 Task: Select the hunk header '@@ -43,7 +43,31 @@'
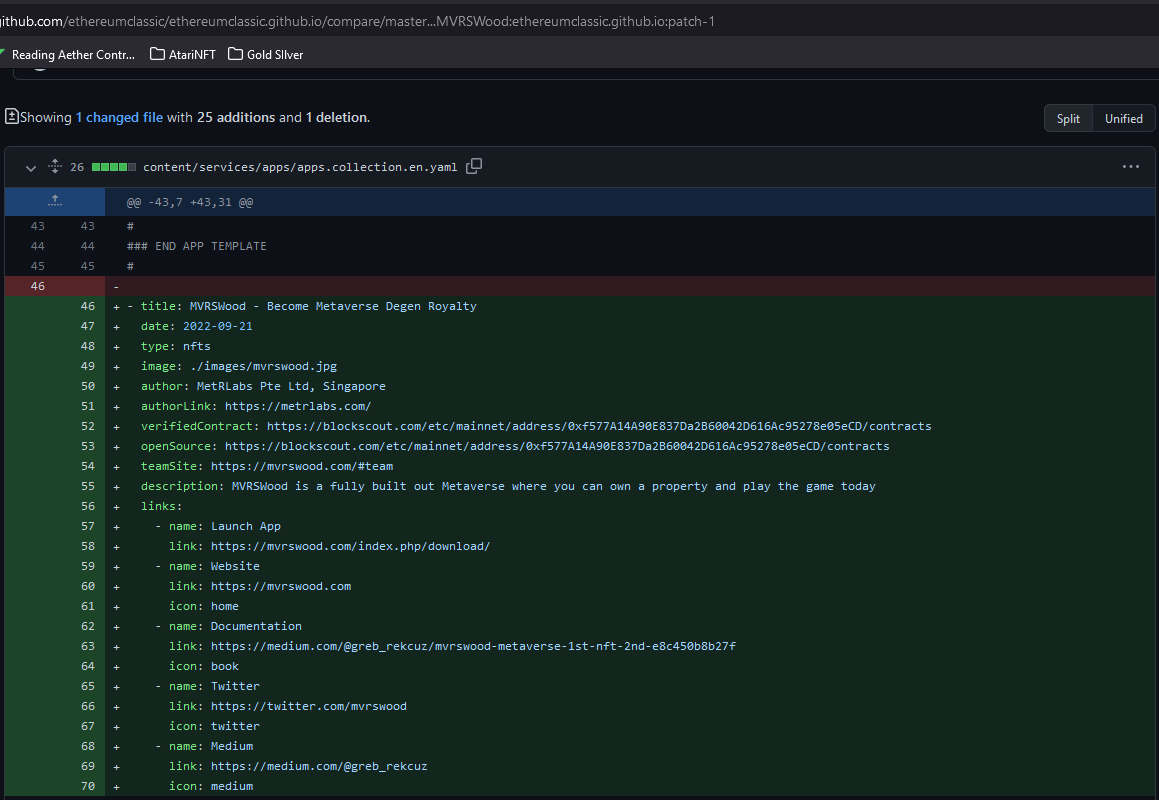click(190, 202)
